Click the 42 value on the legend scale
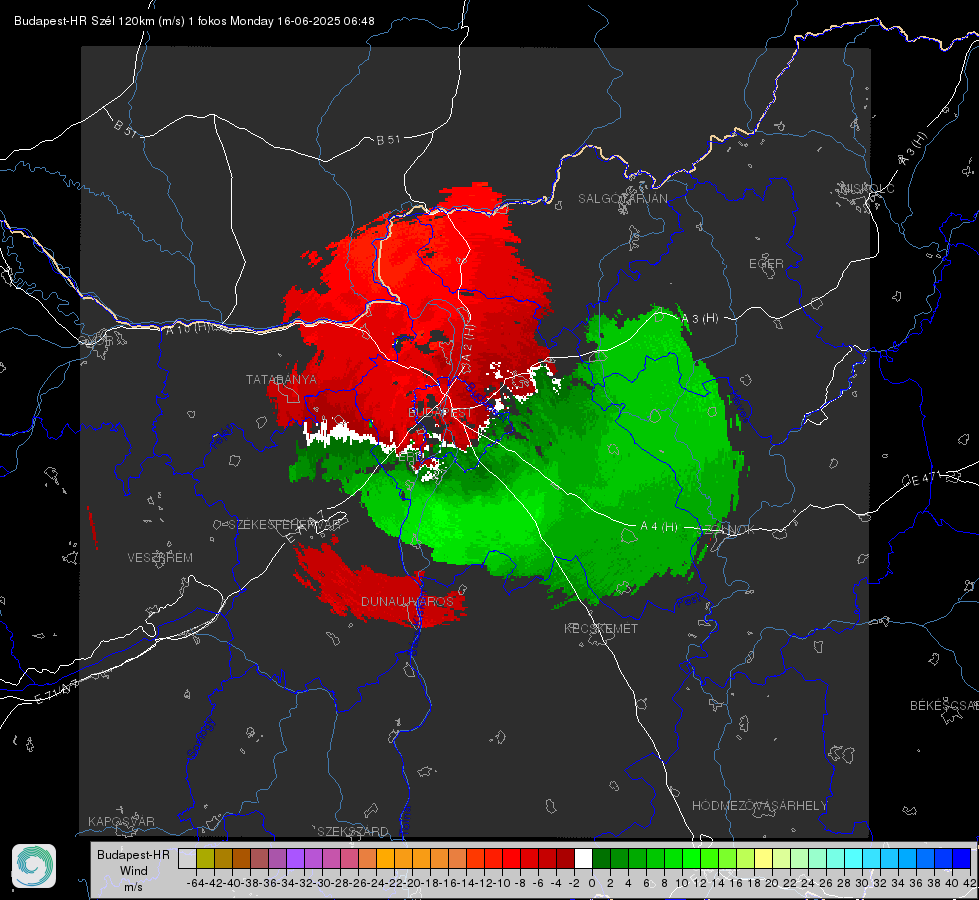The width and height of the screenshot is (979, 900). (x=969, y=883)
